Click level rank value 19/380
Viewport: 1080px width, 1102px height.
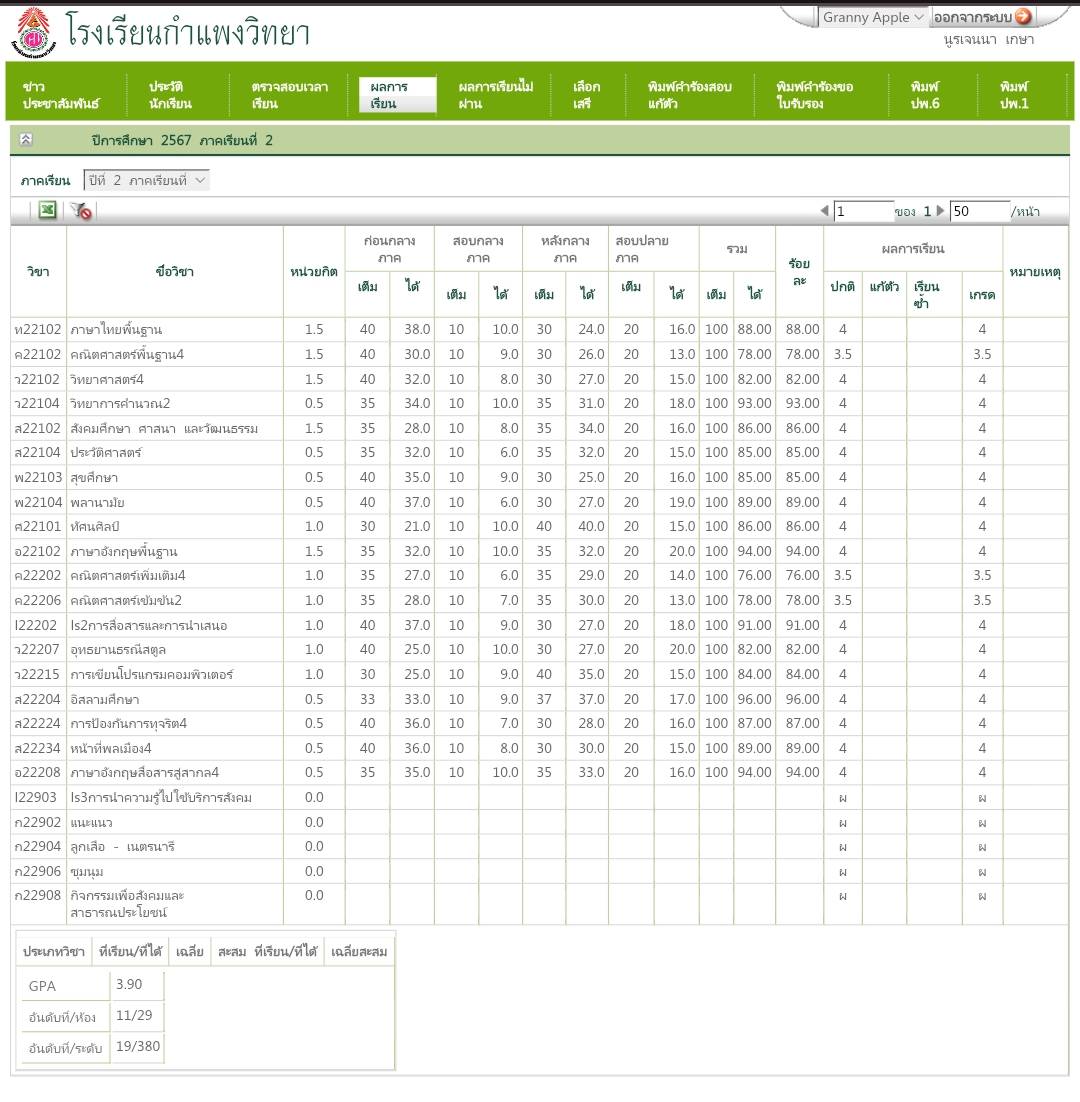(x=138, y=1046)
